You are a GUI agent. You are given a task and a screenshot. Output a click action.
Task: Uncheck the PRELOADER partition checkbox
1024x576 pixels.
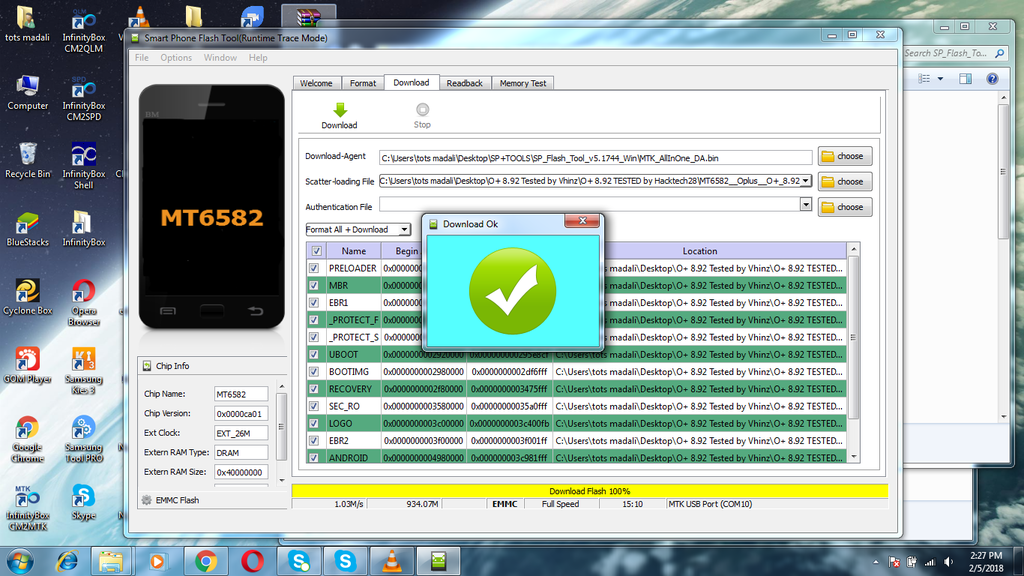click(x=315, y=268)
